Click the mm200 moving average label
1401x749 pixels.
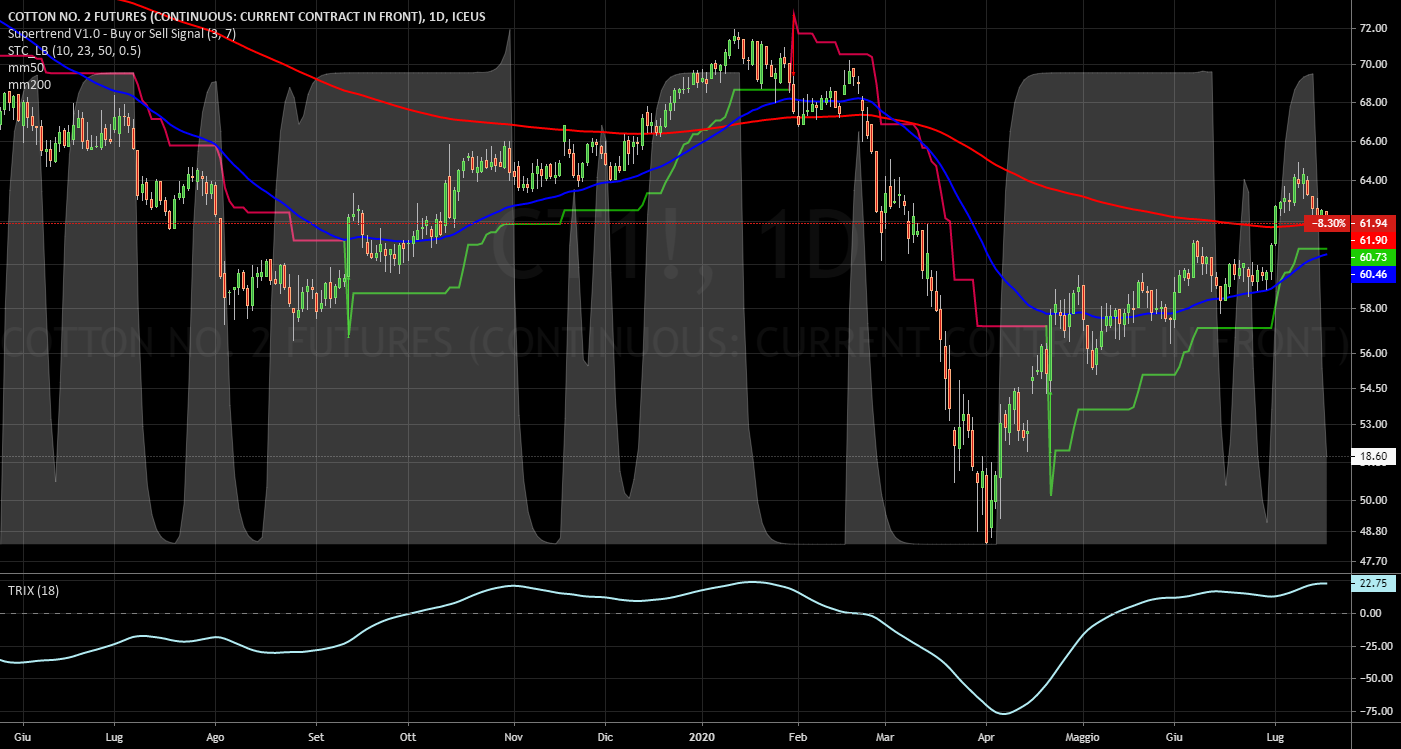(x=29, y=85)
